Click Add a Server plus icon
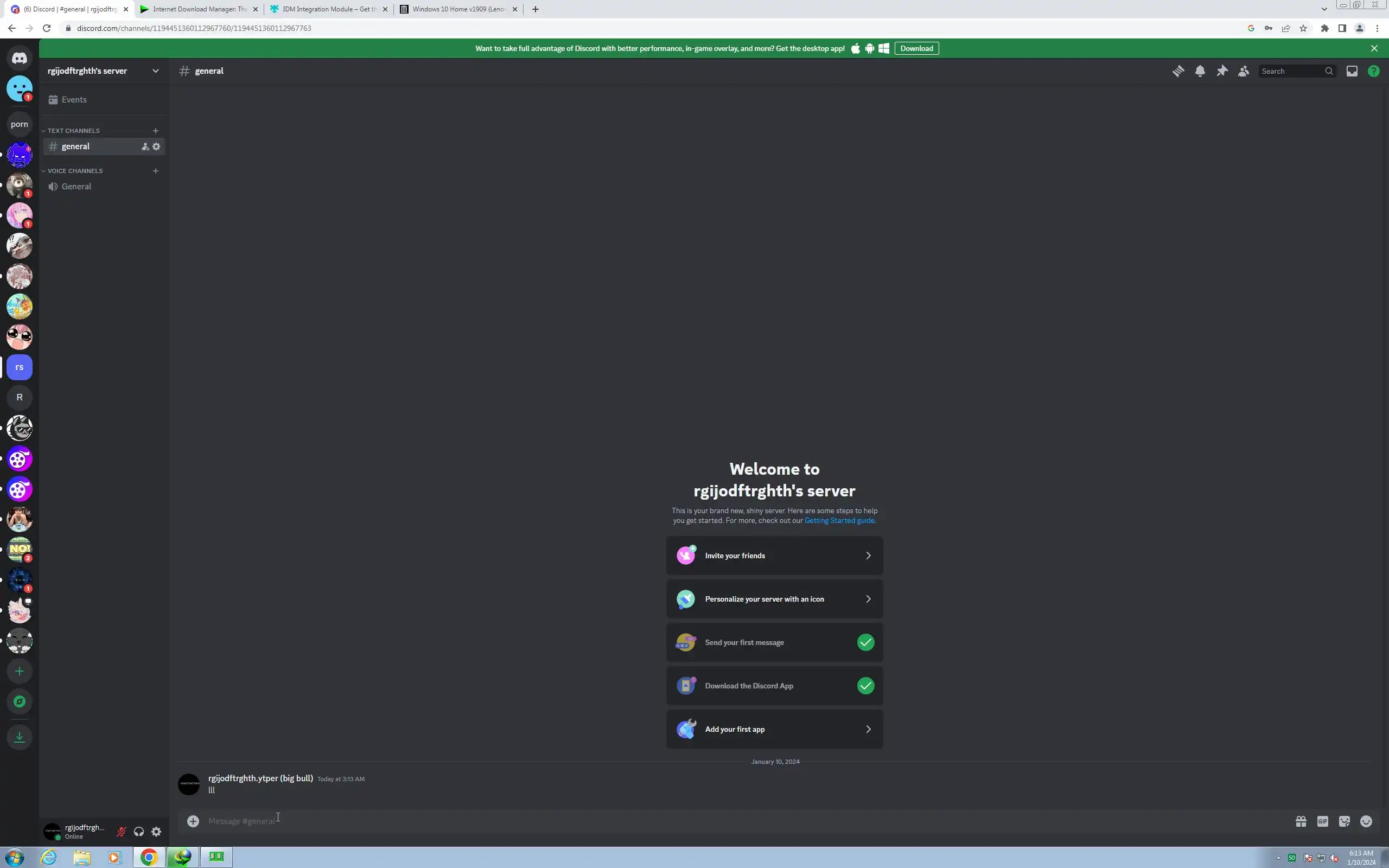This screenshot has width=1389, height=868. tap(20, 671)
